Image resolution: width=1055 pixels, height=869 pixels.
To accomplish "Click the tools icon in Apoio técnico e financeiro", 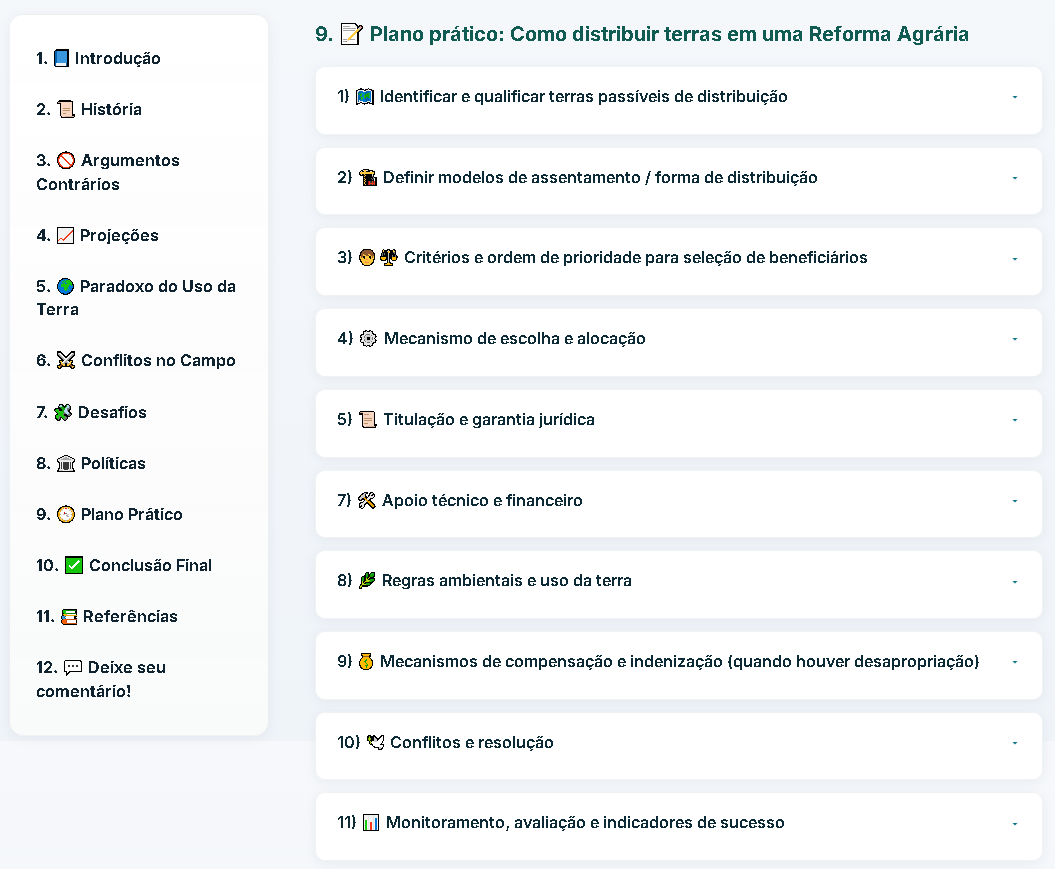I will 367,500.
